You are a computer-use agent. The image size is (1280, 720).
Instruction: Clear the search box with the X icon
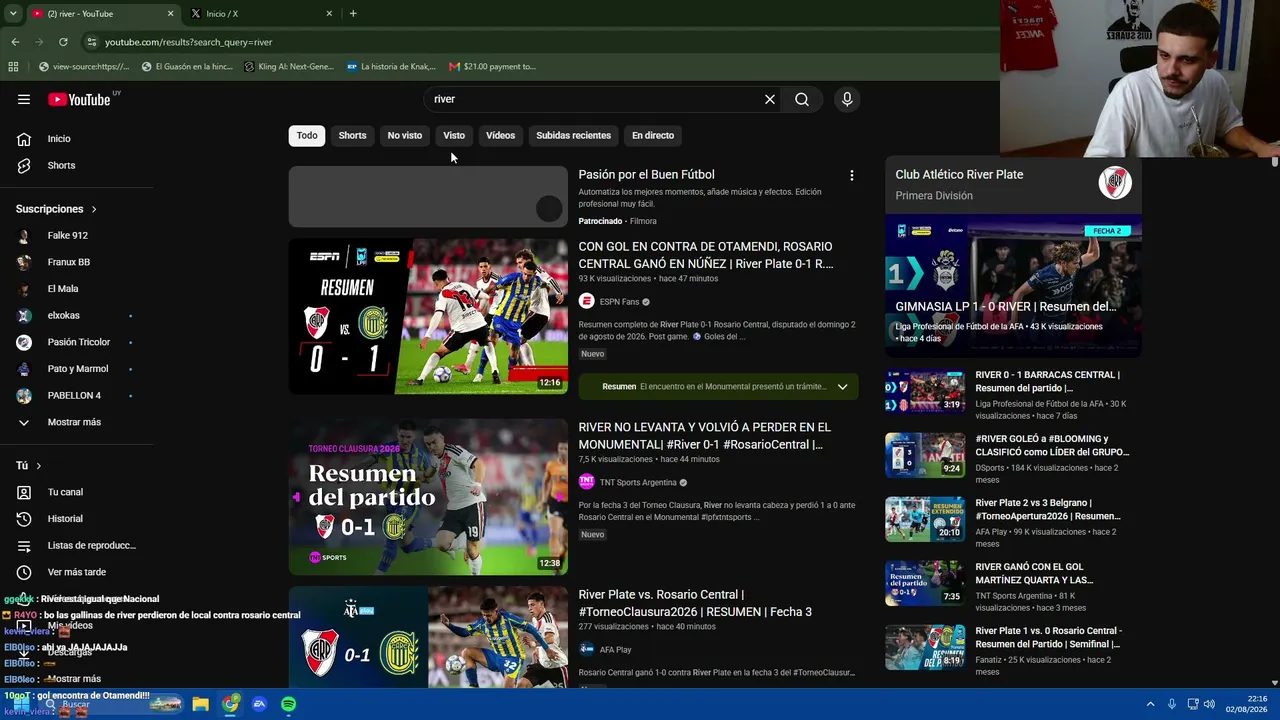(x=770, y=99)
